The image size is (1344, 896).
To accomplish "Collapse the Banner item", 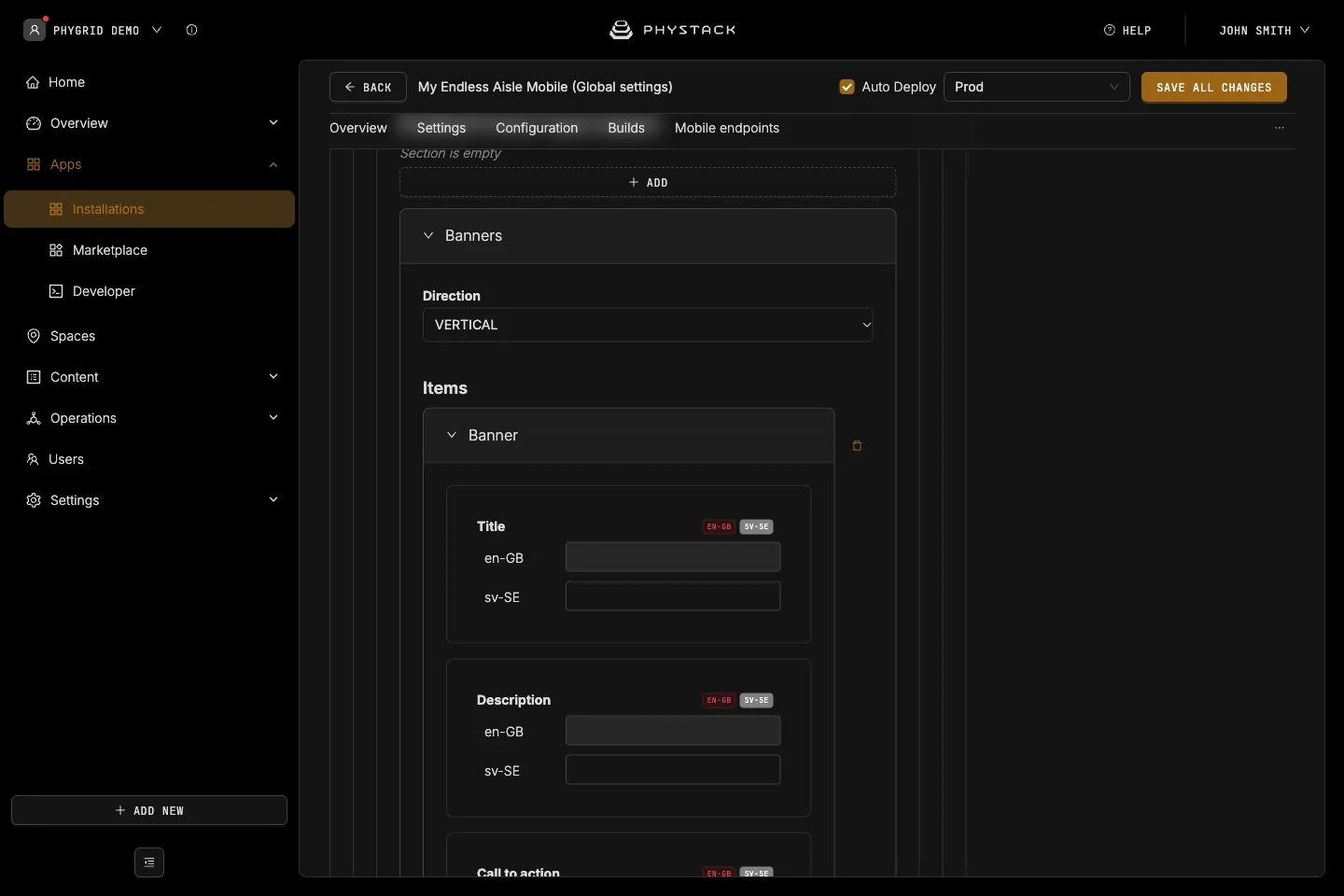I will (x=452, y=435).
